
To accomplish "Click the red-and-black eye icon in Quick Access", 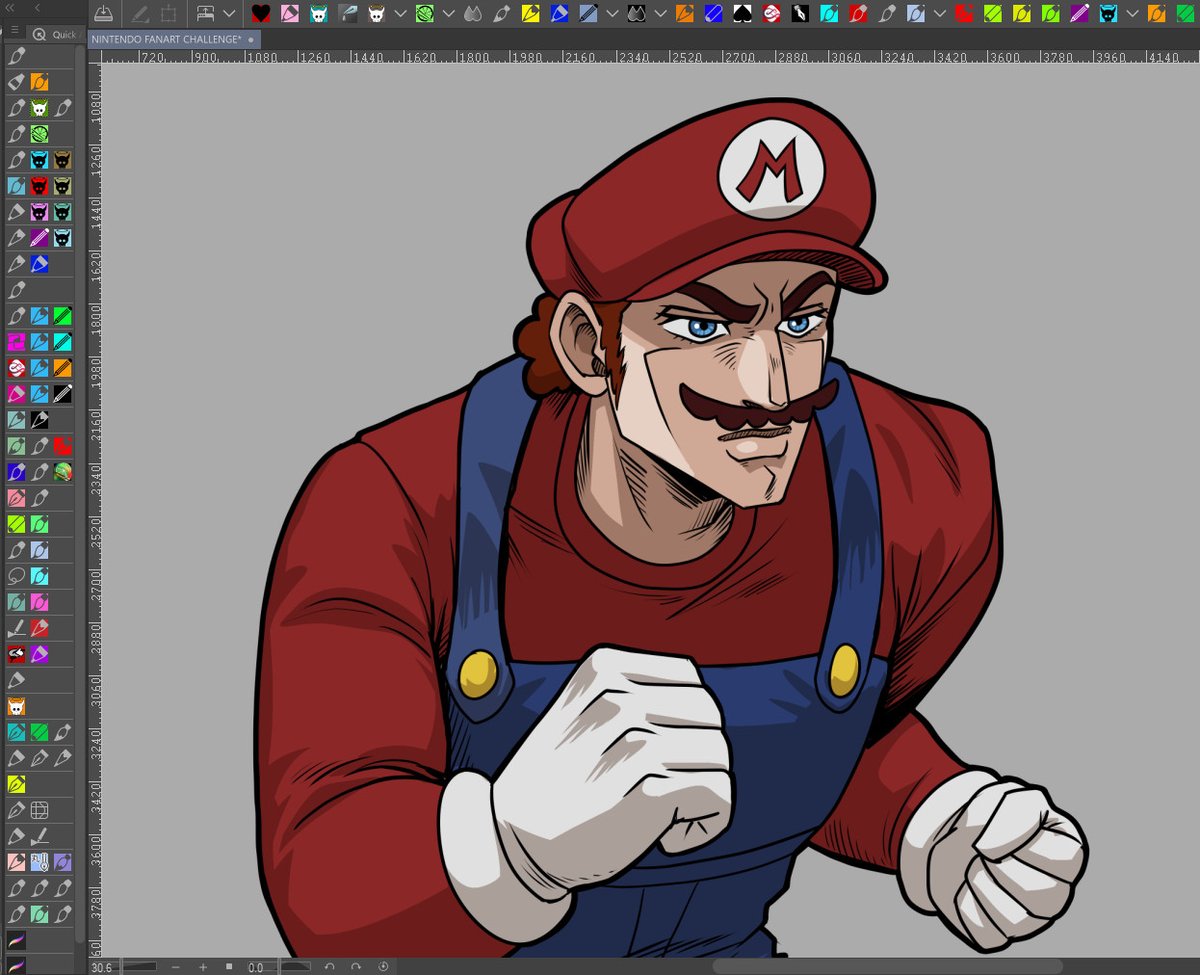I will point(16,653).
